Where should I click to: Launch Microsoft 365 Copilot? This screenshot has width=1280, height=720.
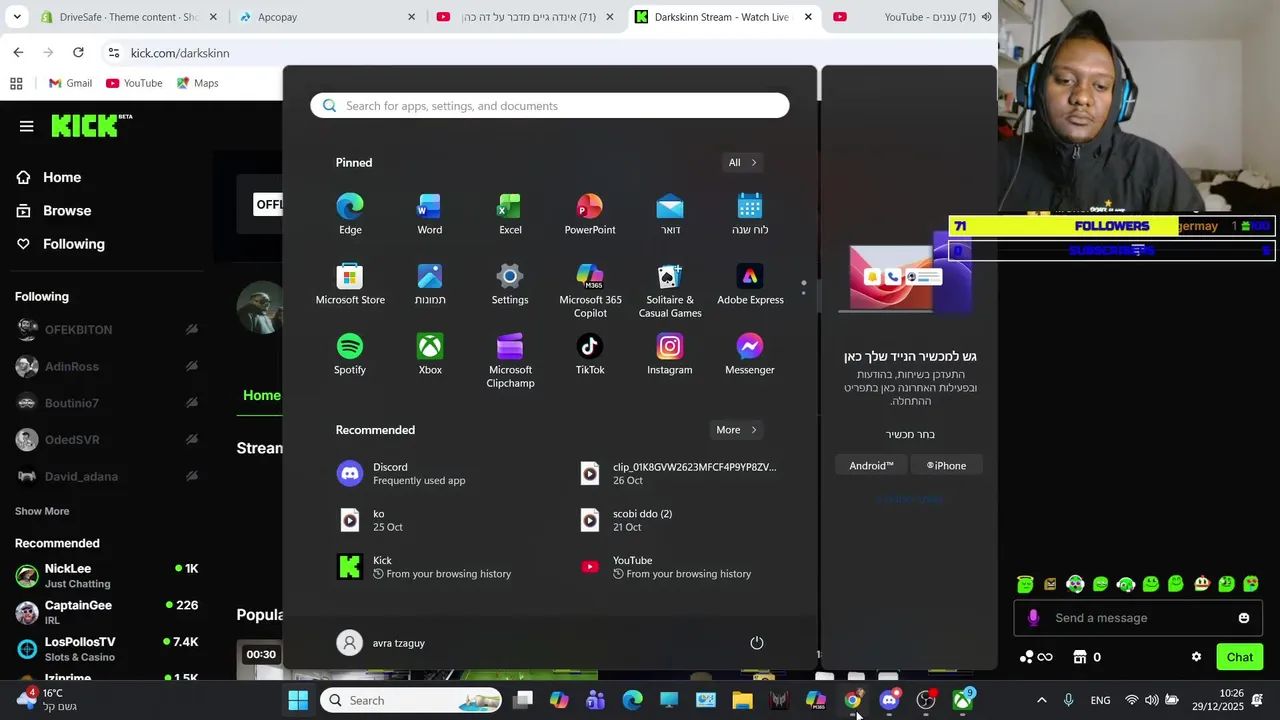590,291
